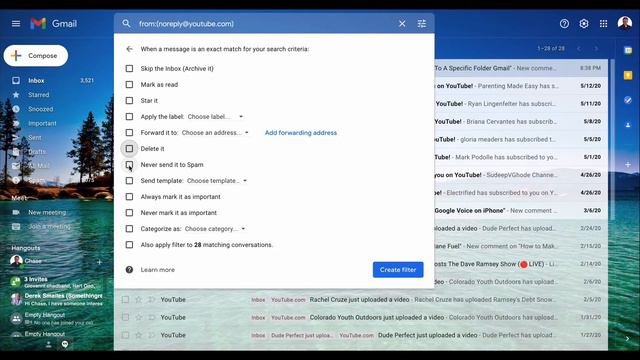The image size is (640, 360).
Task: Go to the next page arrow
Action: [x=596, y=49]
